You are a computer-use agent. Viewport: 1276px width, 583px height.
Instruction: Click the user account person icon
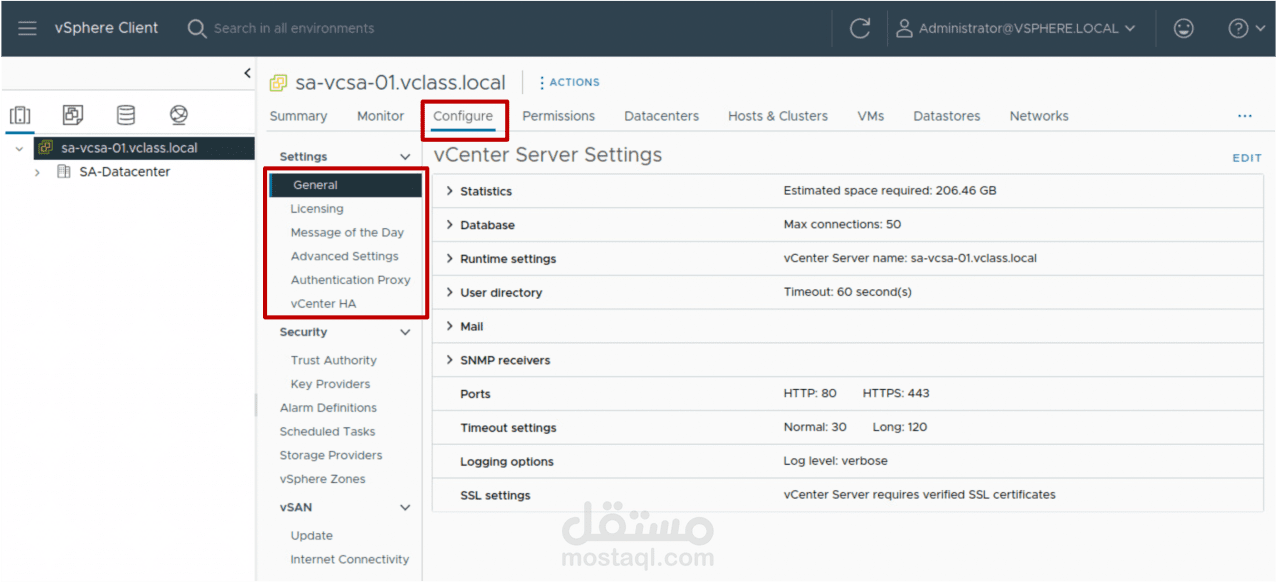click(904, 28)
